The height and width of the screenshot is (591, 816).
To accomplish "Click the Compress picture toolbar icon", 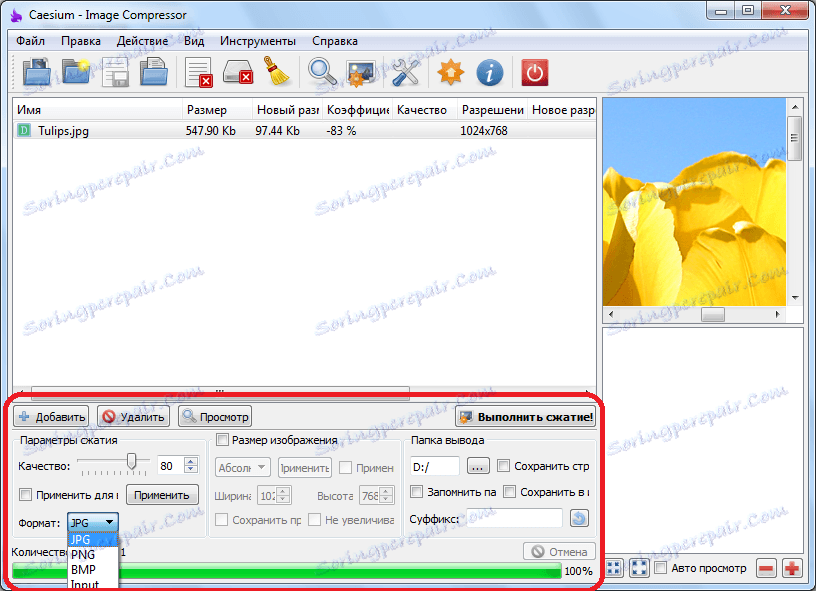I will click(361, 73).
